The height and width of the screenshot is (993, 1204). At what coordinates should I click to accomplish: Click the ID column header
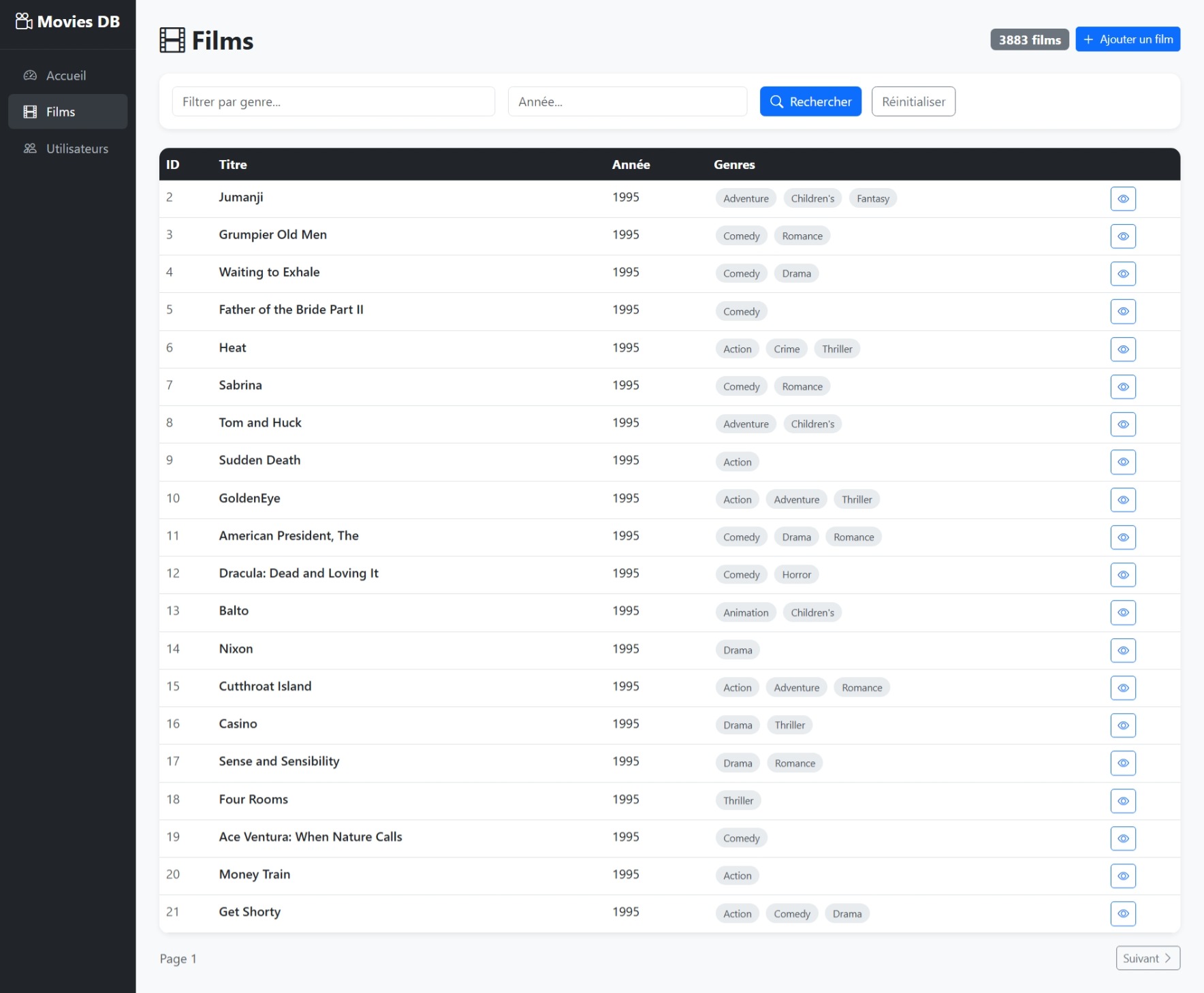tap(173, 165)
